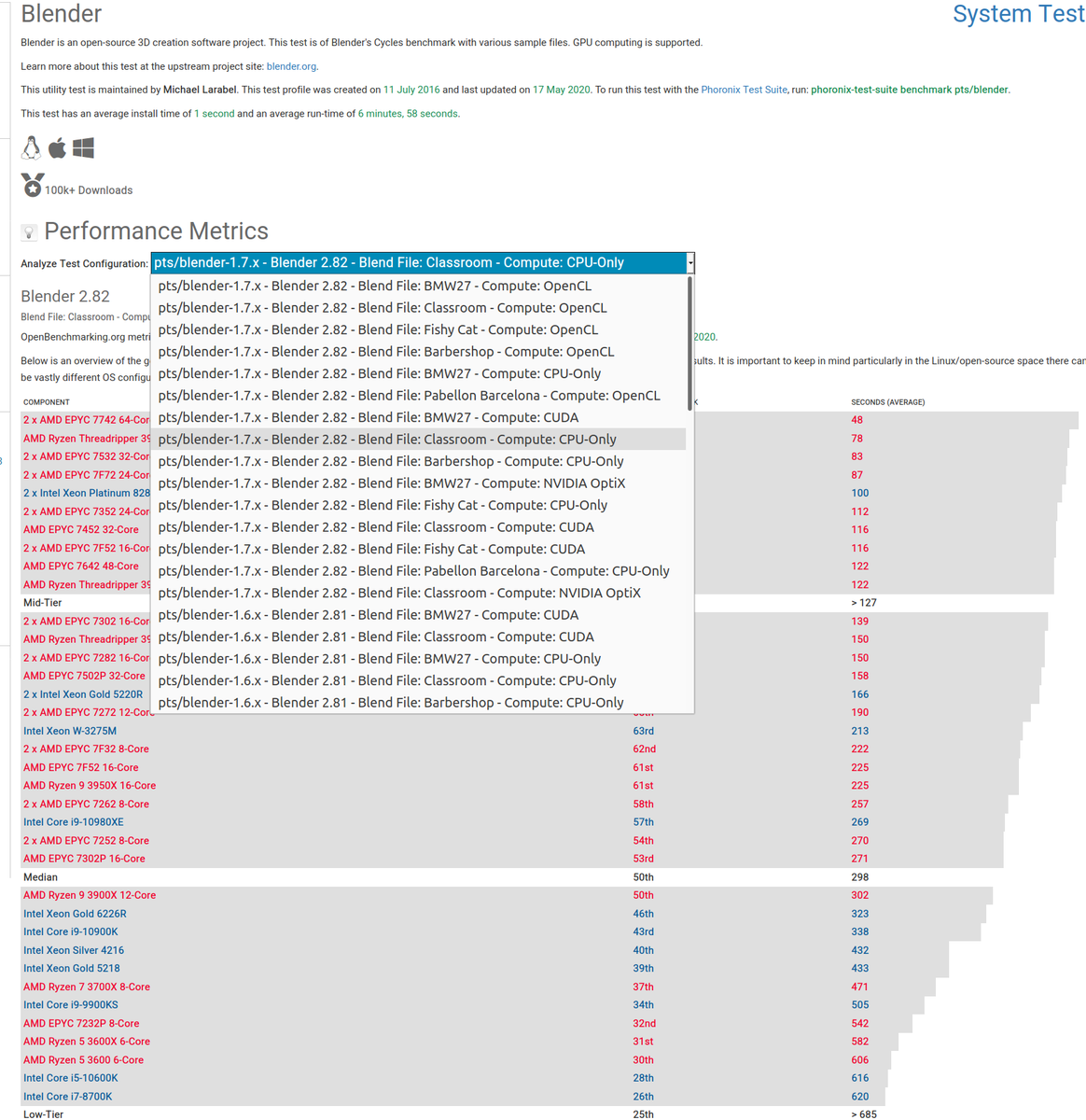Open Intel Xeon W-3275M entry

[x=70, y=731]
